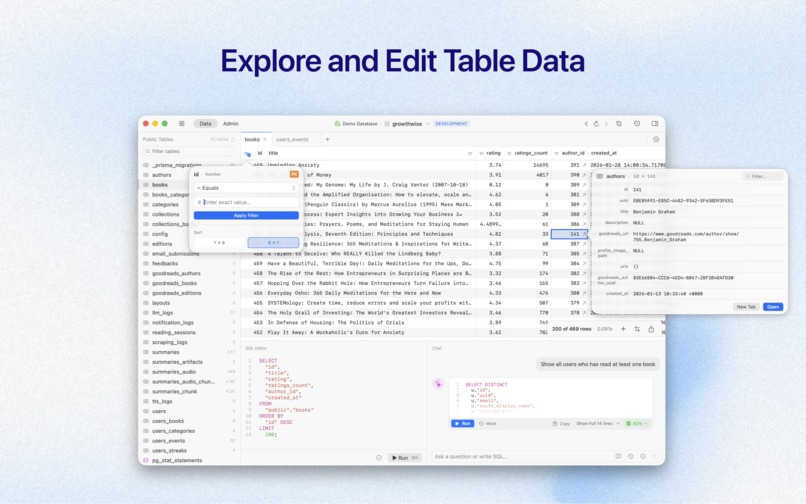The height and width of the screenshot is (504, 806).
Task: Select the users_events tab
Action: (292, 139)
